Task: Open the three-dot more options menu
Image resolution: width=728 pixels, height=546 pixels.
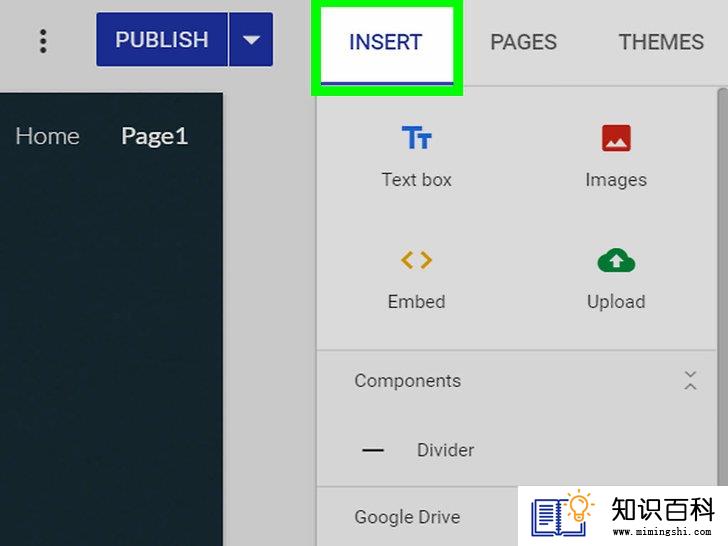Action: click(43, 41)
